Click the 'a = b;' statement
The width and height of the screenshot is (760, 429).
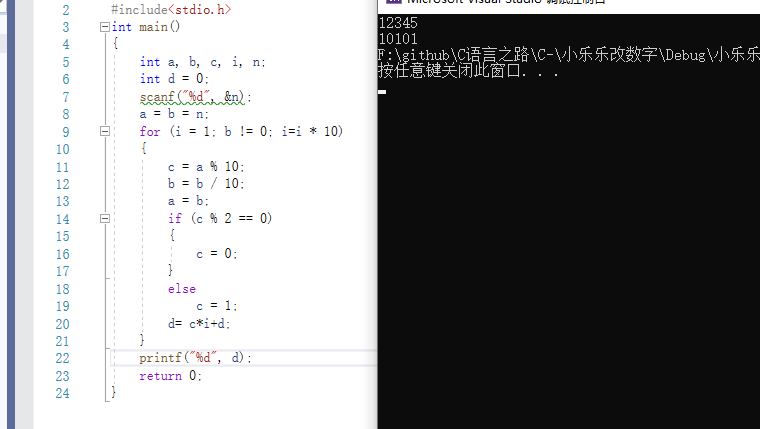coord(189,201)
